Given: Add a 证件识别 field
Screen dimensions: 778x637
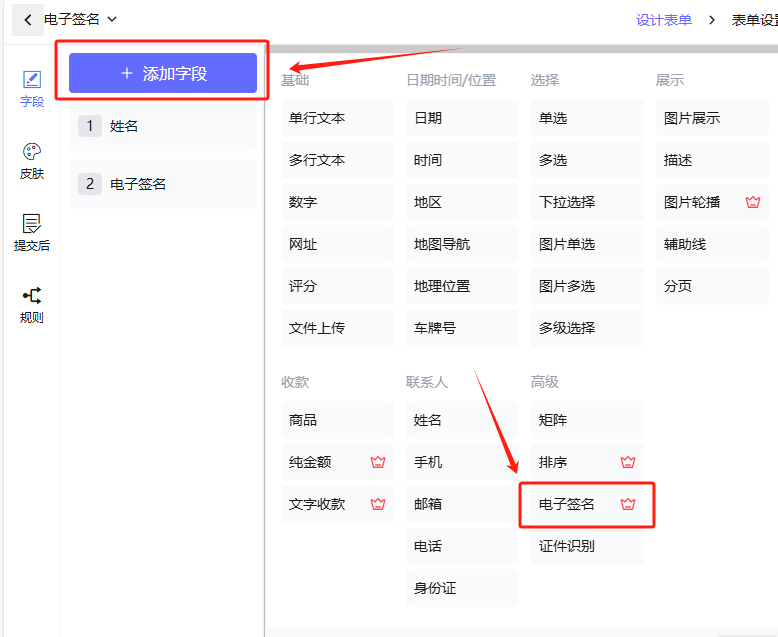Looking at the screenshot, I should 587,546.
